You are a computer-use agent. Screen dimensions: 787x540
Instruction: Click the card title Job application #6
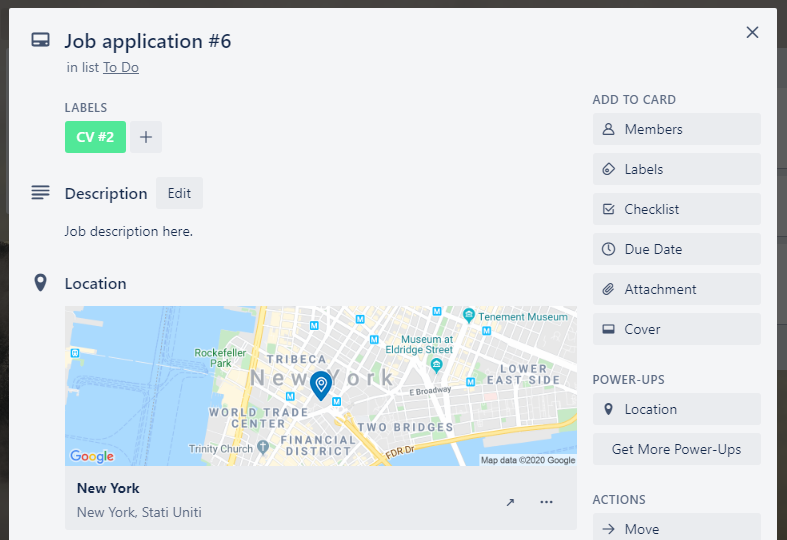148,41
